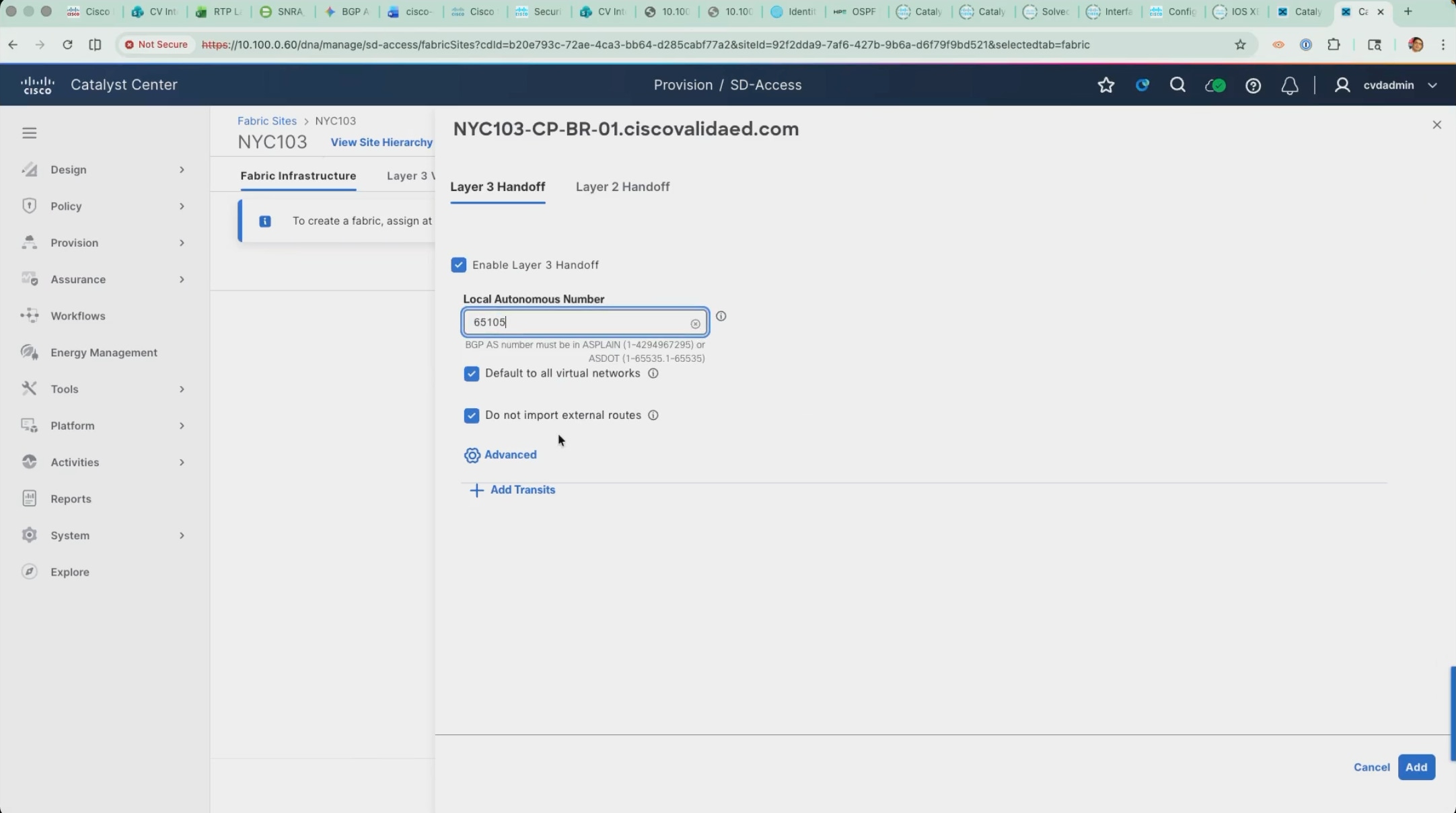Click the Explore compass icon
This screenshot has width=1456, height=813.
[x=29, y=572]
